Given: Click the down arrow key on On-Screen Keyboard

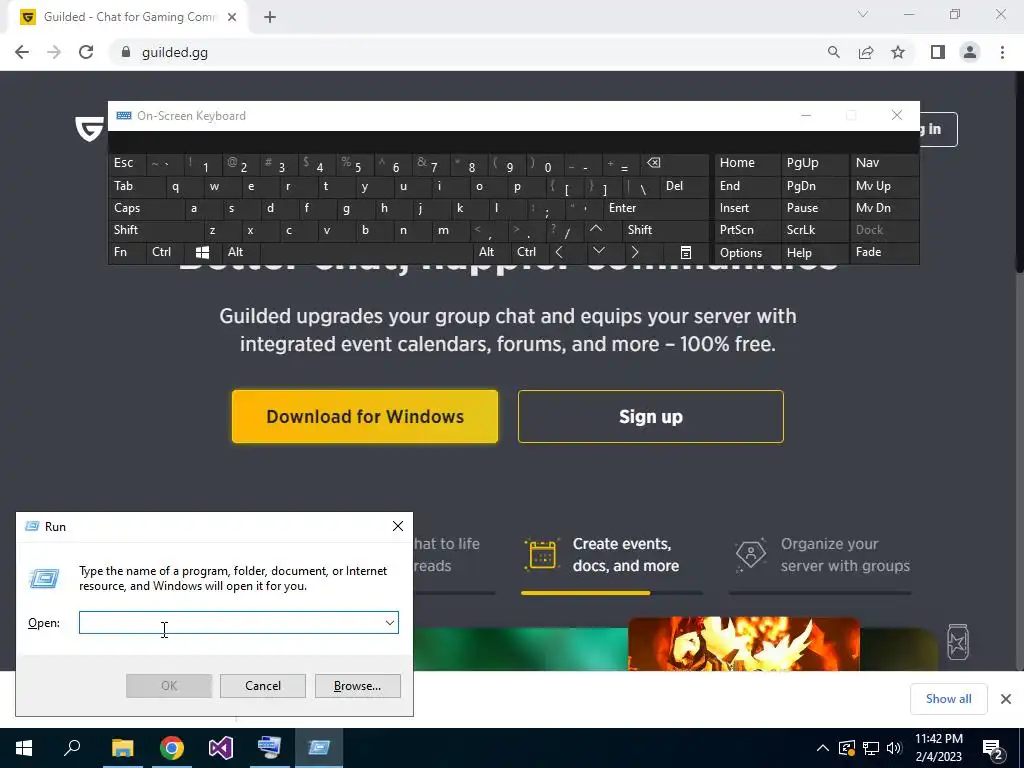Looking at the screenshot, I should (598, 252).
